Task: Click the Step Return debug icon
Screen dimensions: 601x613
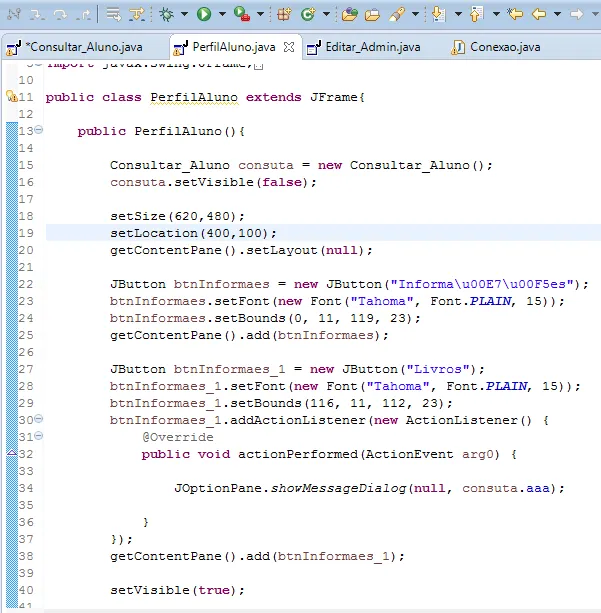Action: 84,14
